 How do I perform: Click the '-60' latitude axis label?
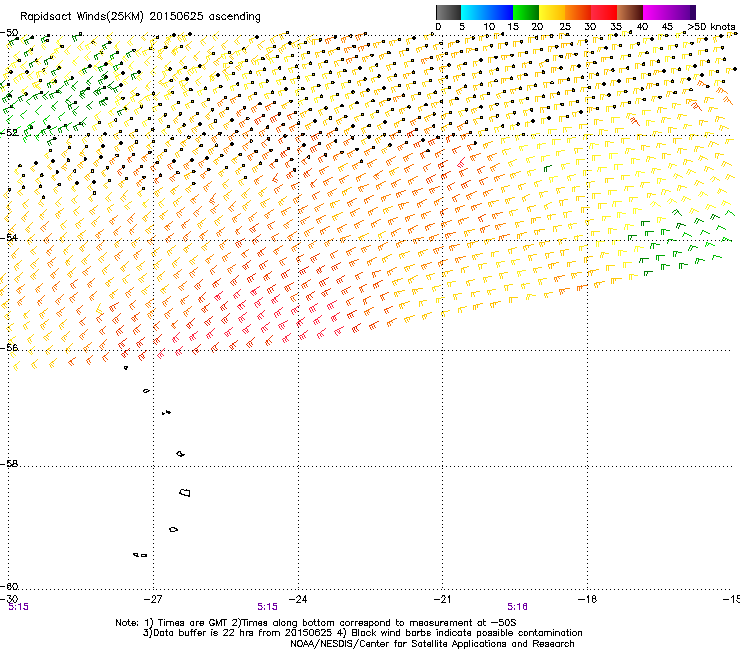pyautogui.click(x=9, y=586)
